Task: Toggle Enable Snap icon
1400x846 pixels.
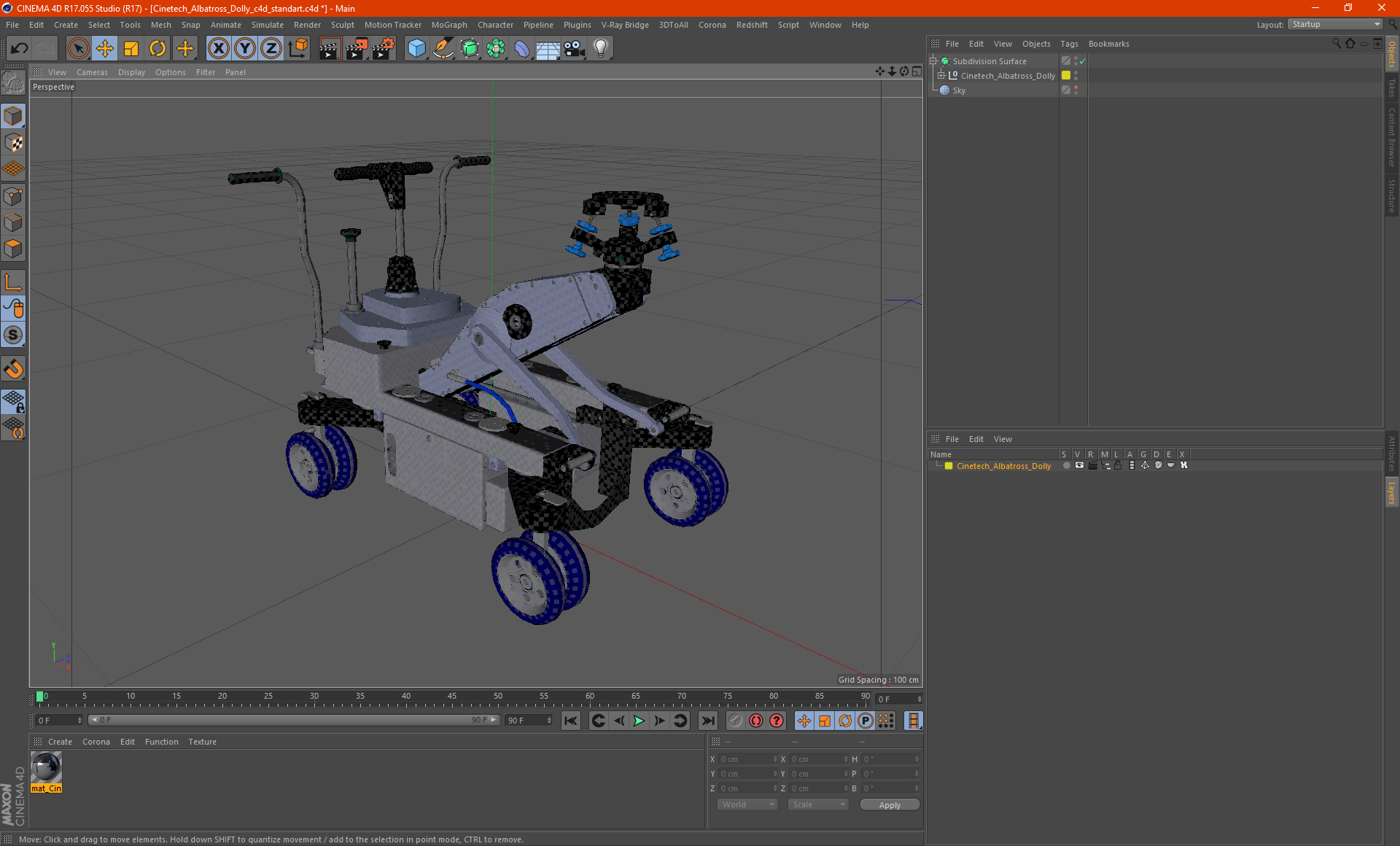Action: click(x=13, y=369)
